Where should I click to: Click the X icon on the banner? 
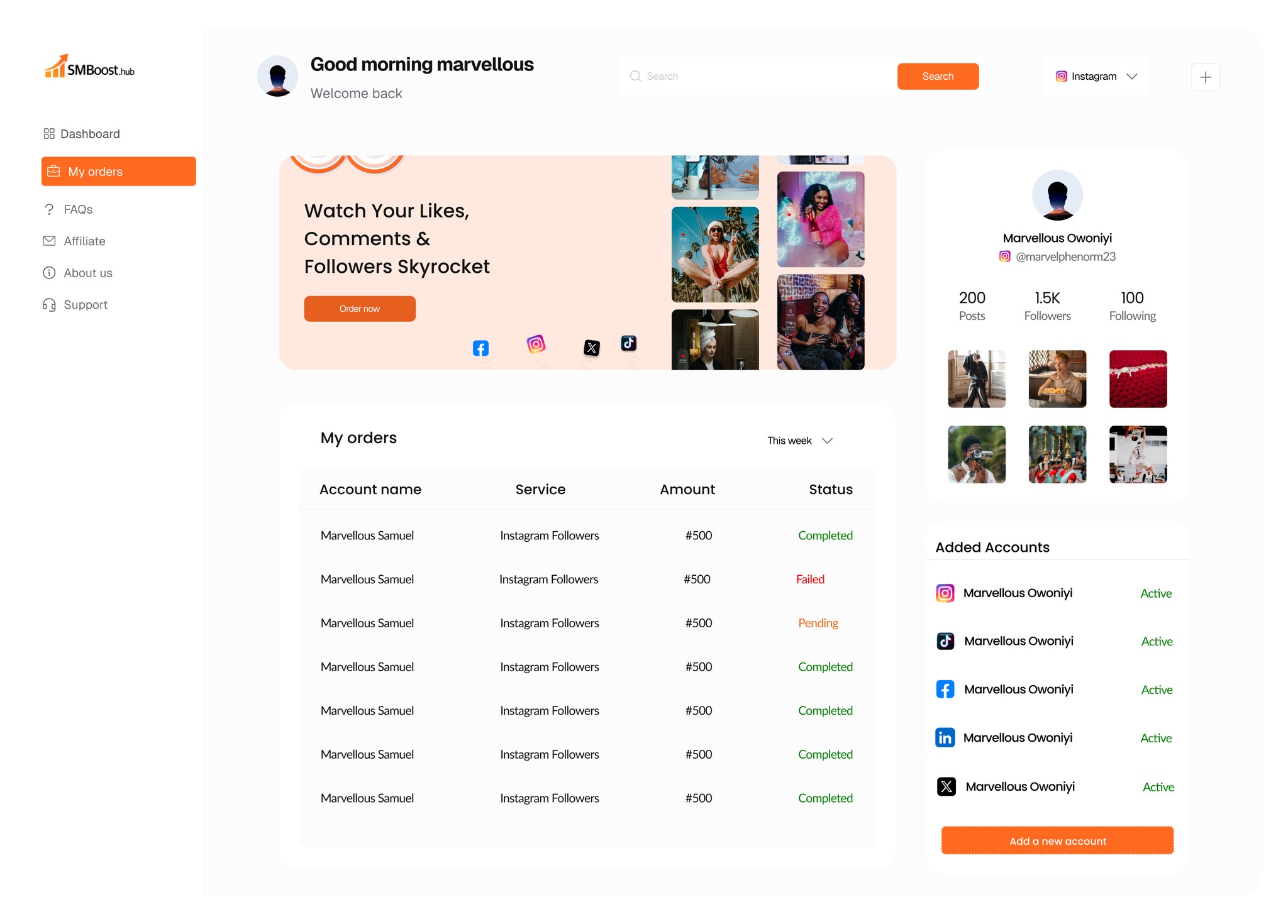(x=591, y=348)
